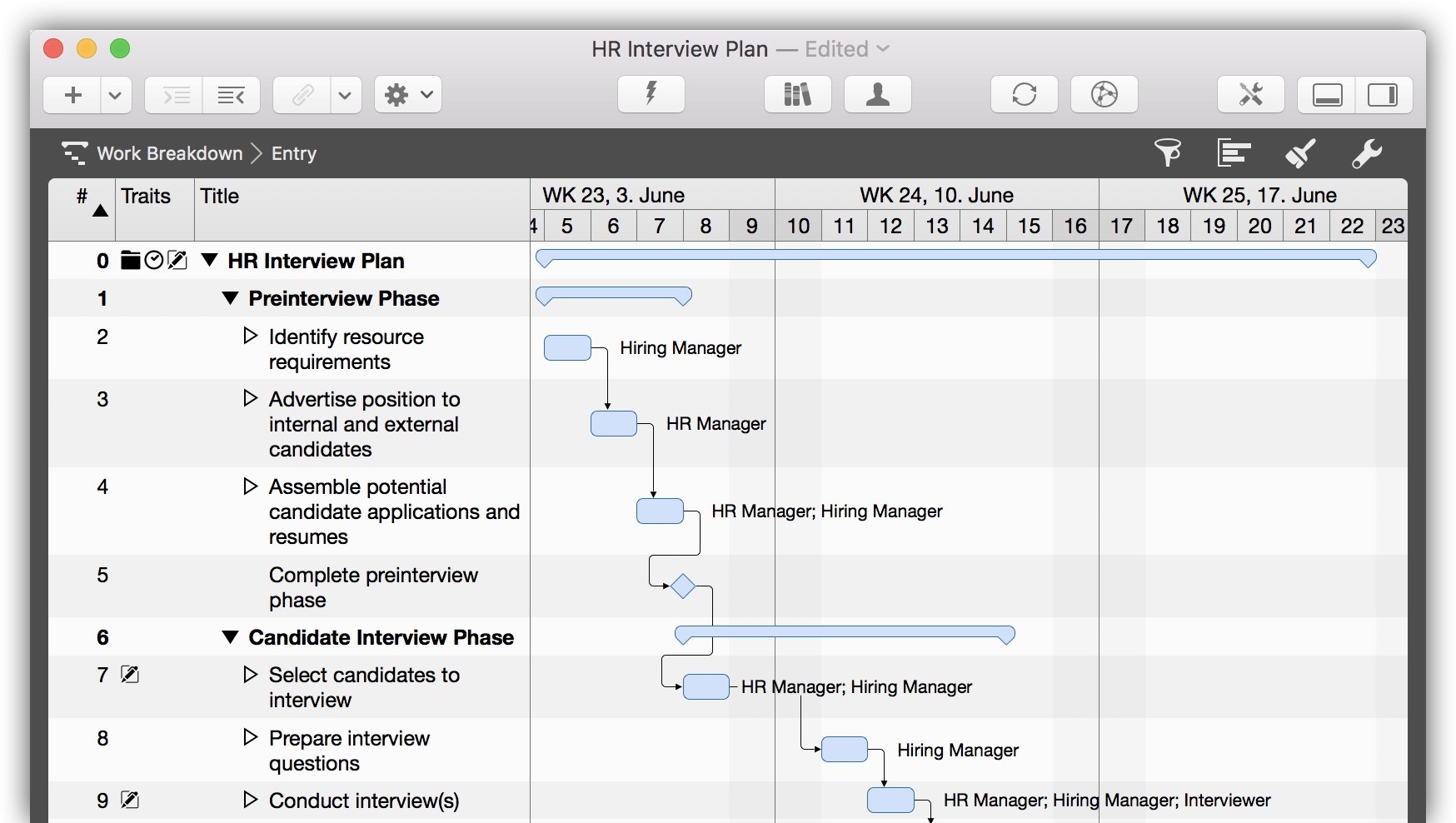Viewport: 1456px width, 823px height.
Task: Toggle the bottom panel visibility
Action: (1327, 95)
